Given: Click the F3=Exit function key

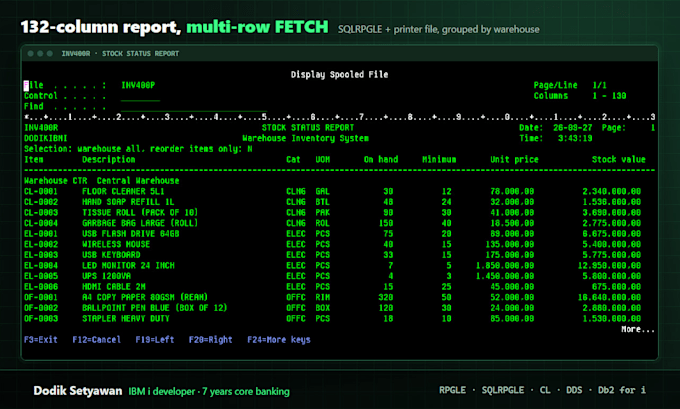Looking at the screenshot, I should click(x=41, y=340).
